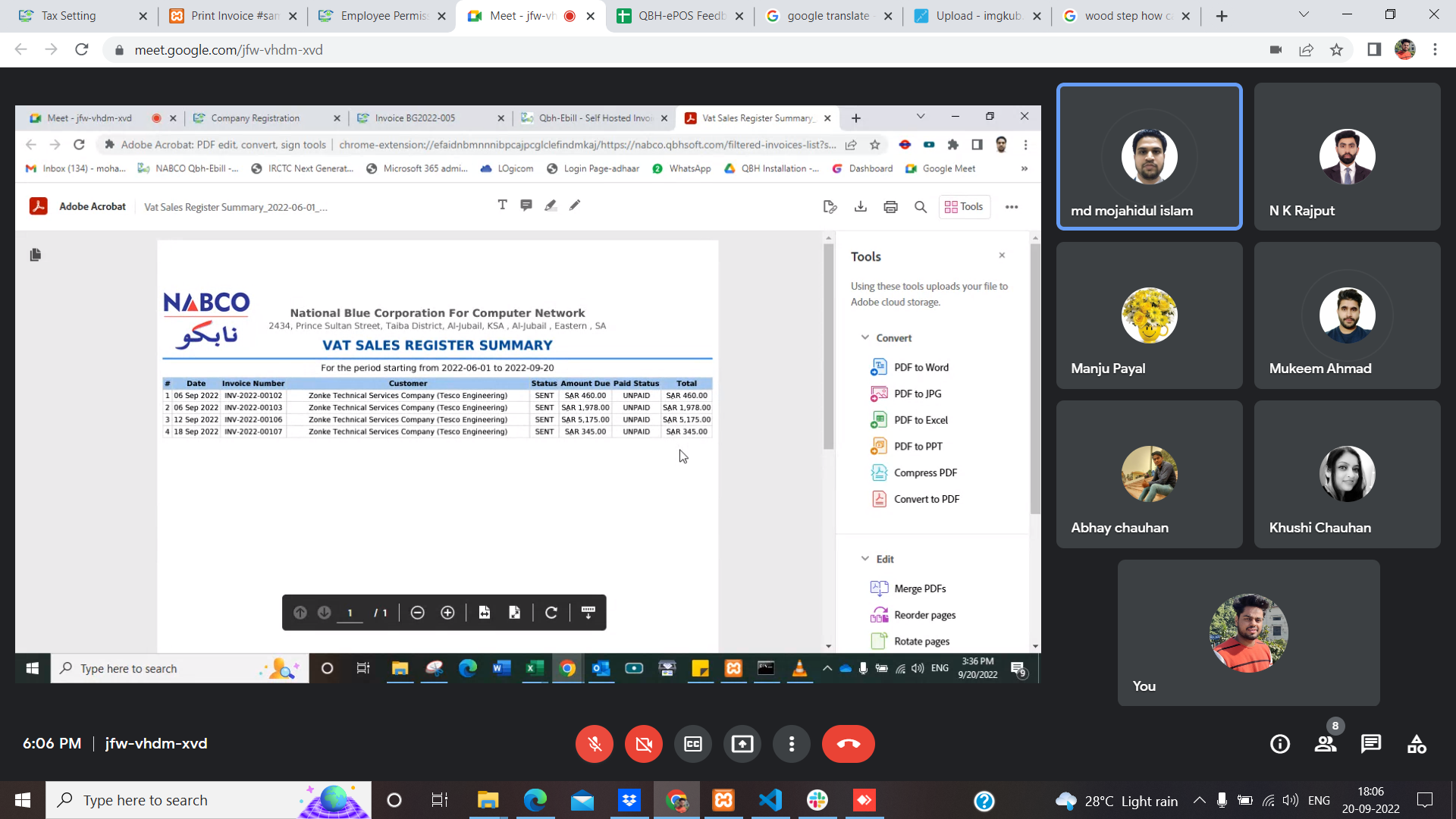Image resolution: width=1456 pixels, height=819 pixels.
Task: Click the PDF viewer vertical scrollbar
Action: pyautogui.click(x=828, y=347)
